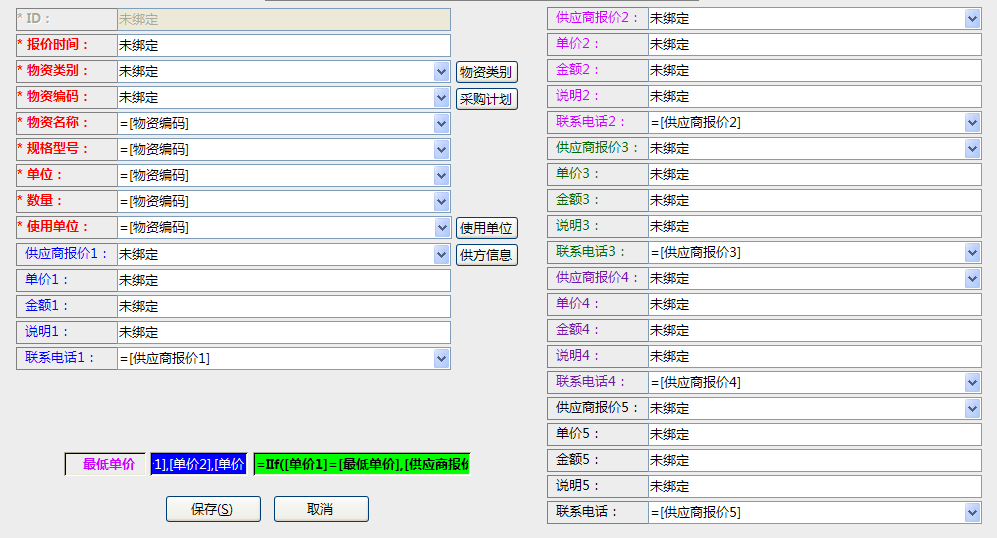Viewport: 997px width, 538px height.
Task: Expand the 联系电话3 dropdown arrow
Action: point(972,253)
